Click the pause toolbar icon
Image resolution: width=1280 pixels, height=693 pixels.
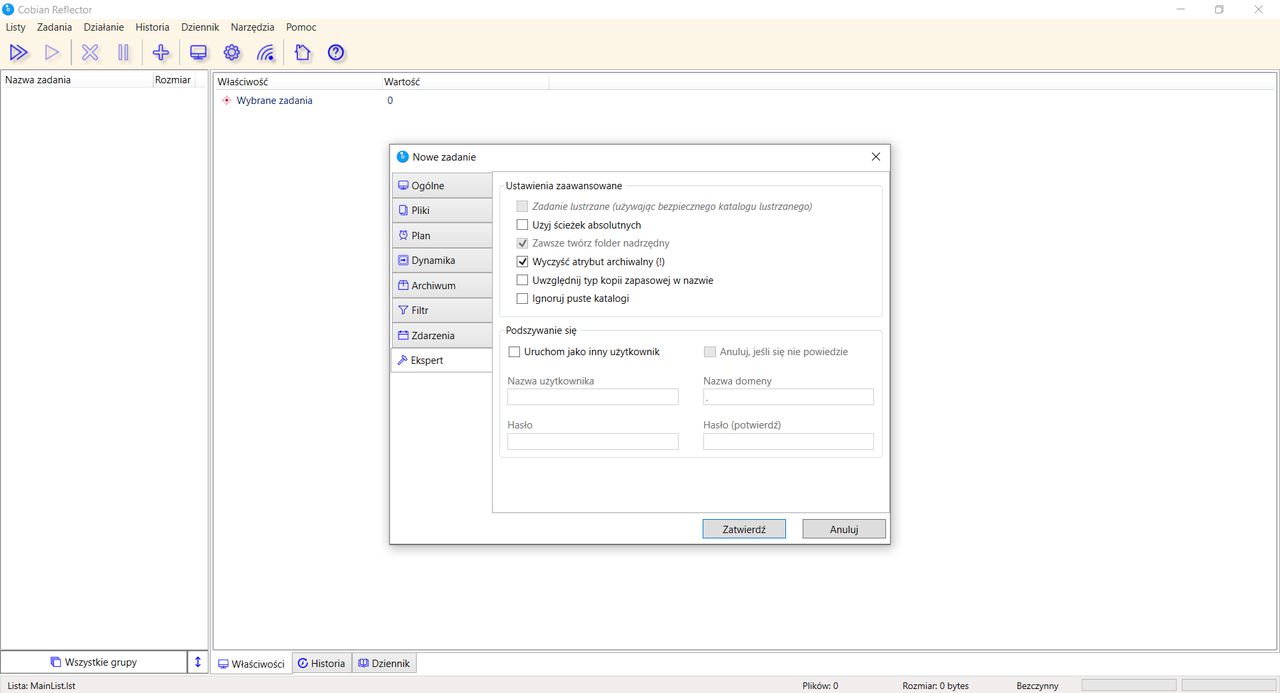click(123, 53)
